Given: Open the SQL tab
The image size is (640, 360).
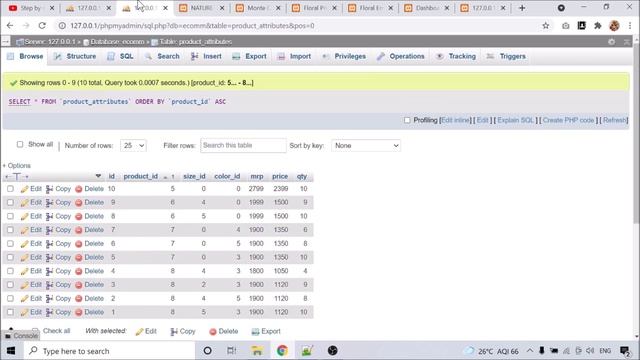Looking at the screenshot, I should point(120,56).
